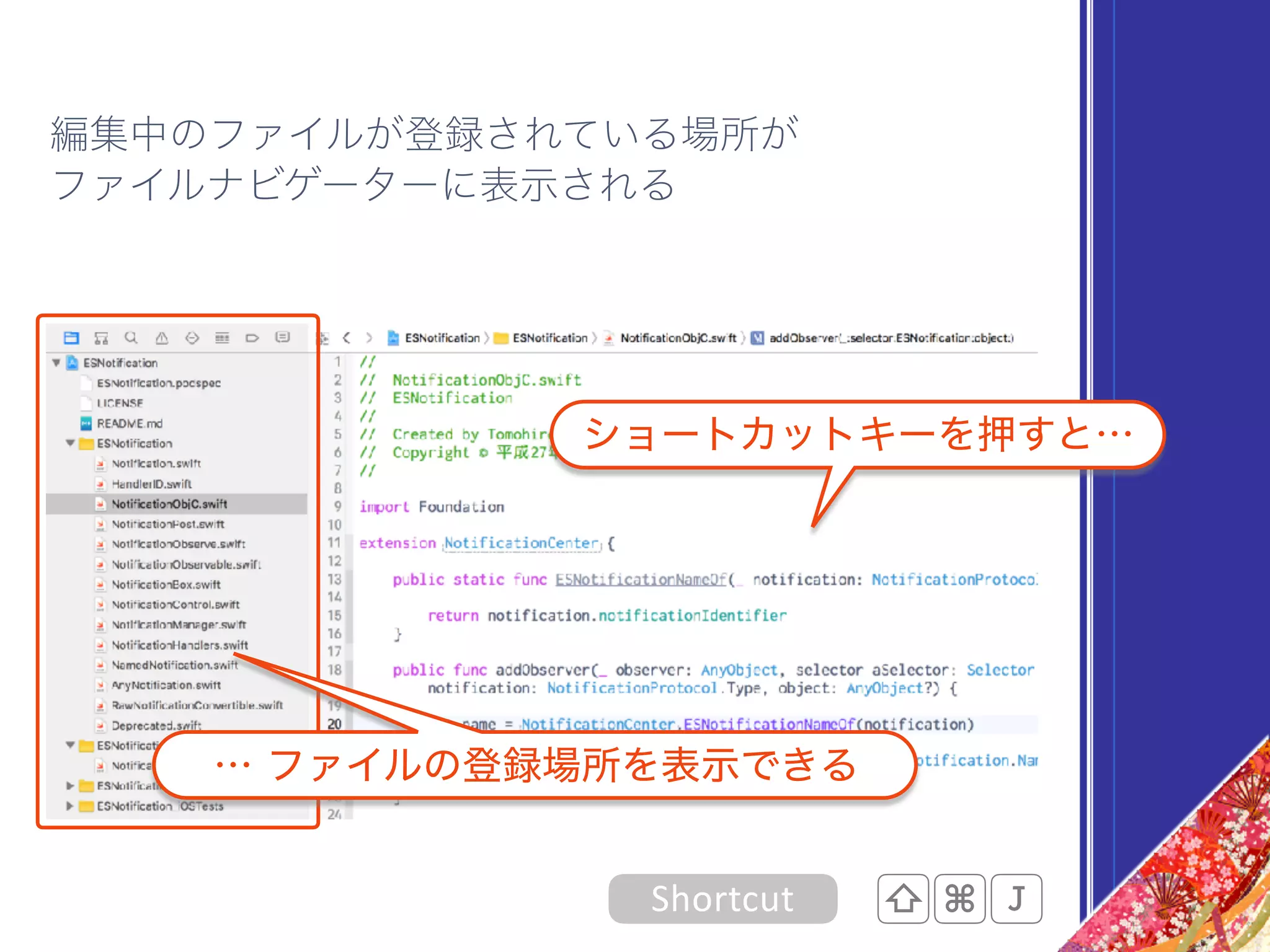The height and width of the screenshot is (952, 1270).
Task: Go back with the left chevron
Action: (347, 338)
